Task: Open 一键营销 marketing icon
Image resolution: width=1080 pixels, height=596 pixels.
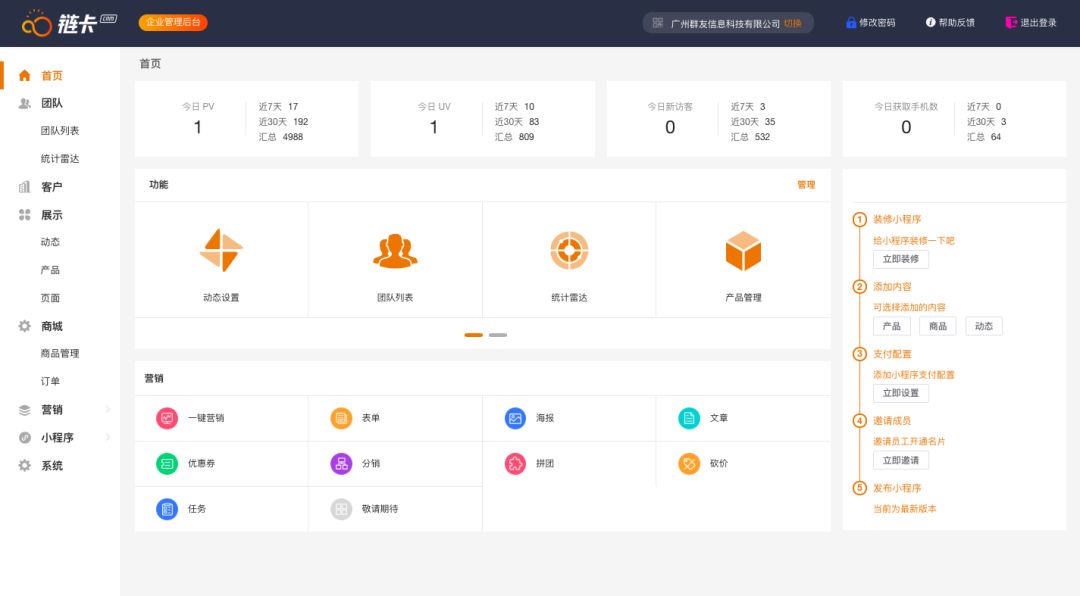Action: click(x=167, y=418)
